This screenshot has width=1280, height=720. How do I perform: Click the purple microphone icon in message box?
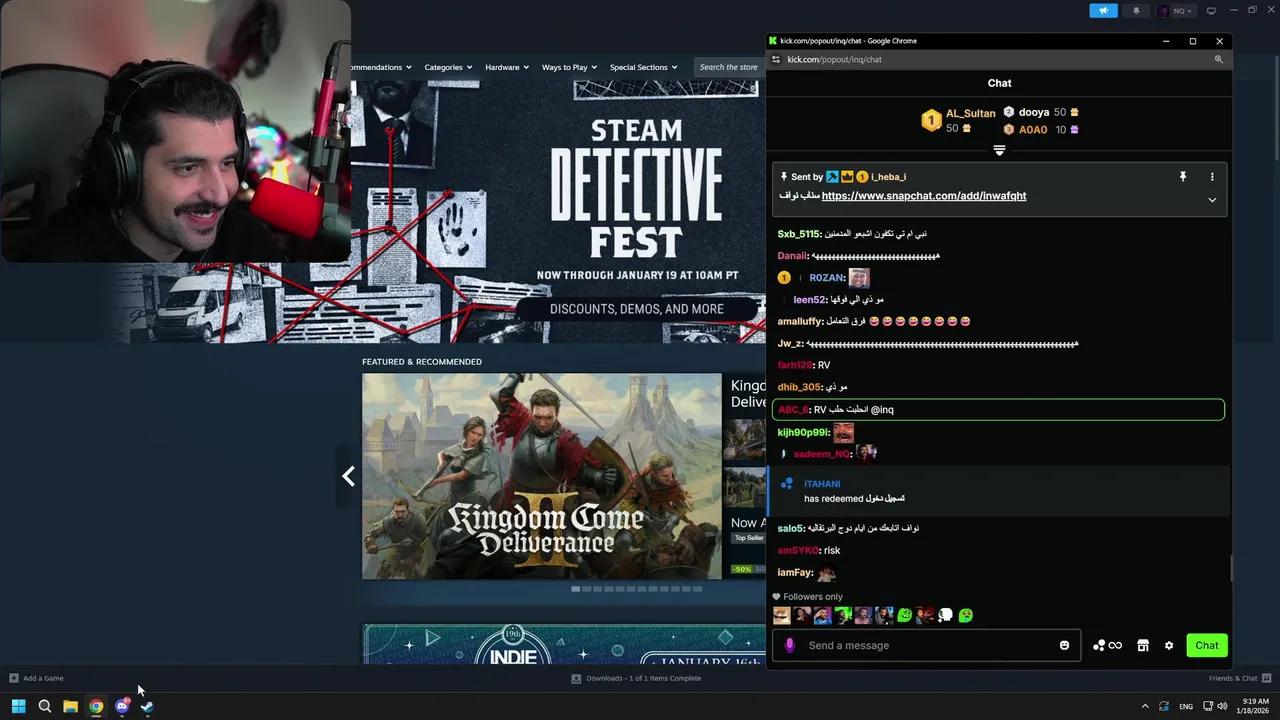click(789, 645)
